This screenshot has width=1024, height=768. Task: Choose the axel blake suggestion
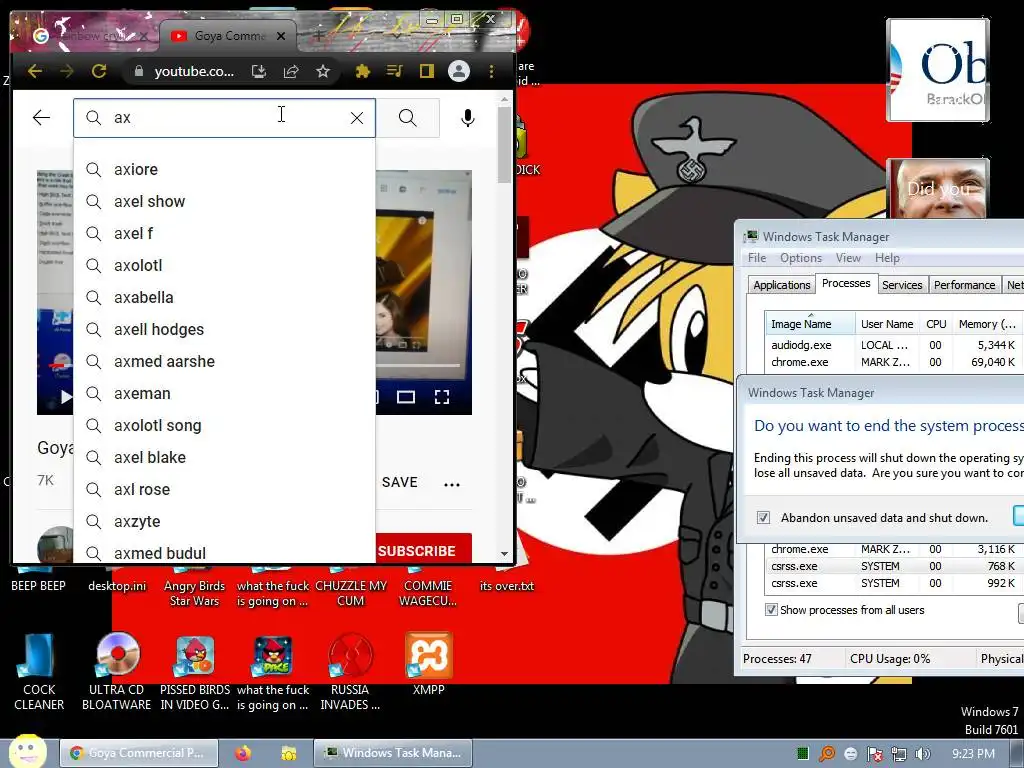225,457
